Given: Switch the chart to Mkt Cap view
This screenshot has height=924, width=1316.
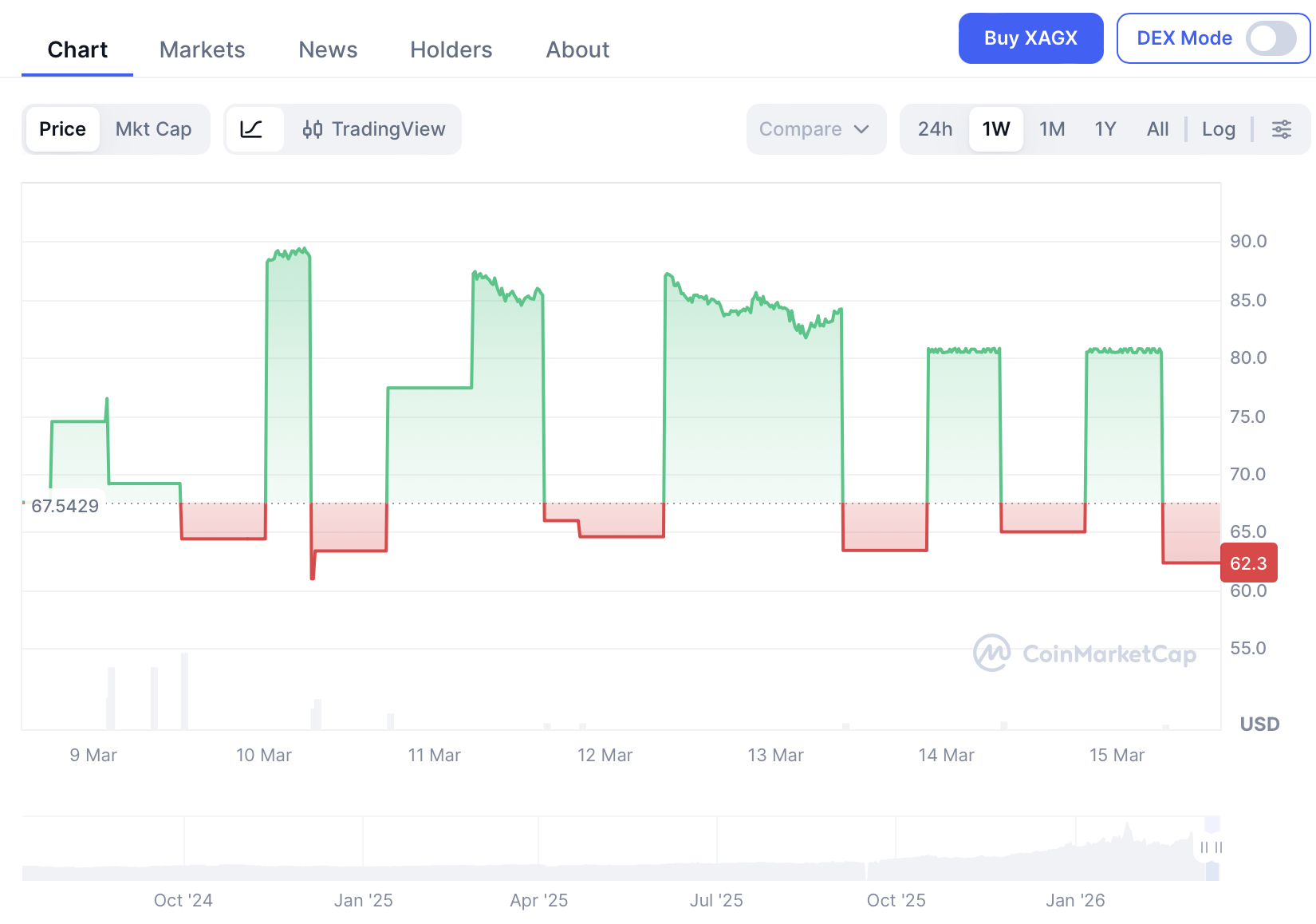Looking at the screenshot, I should coord(154,128).
